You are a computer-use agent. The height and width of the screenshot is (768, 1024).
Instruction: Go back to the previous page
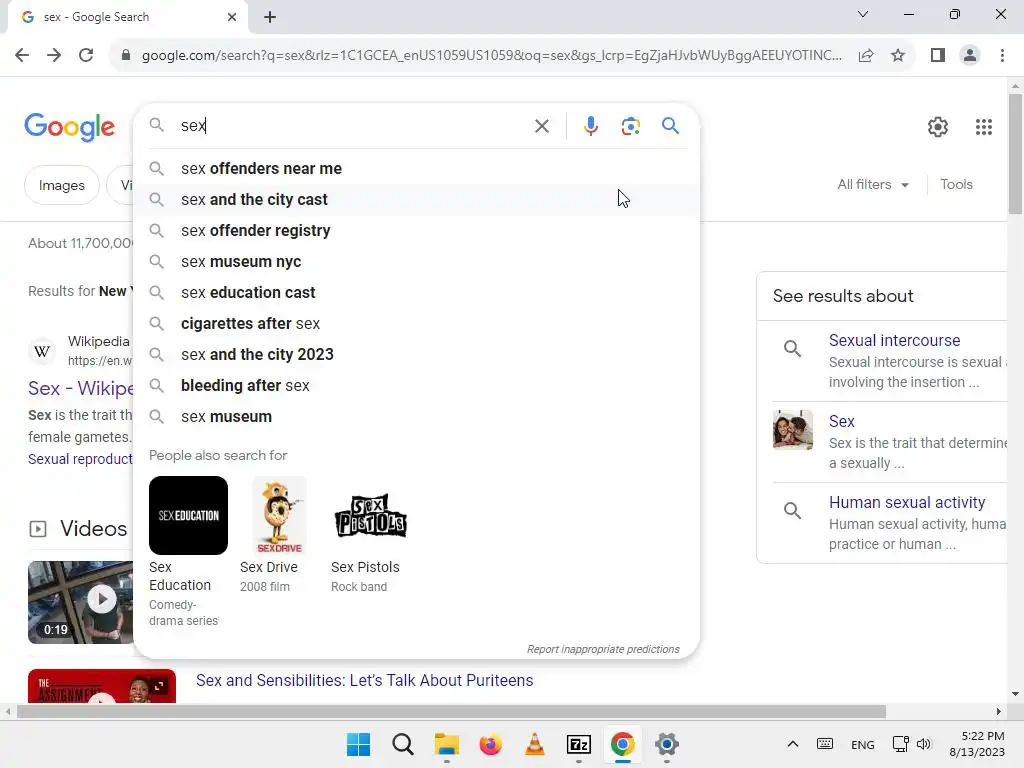[22, 56]
